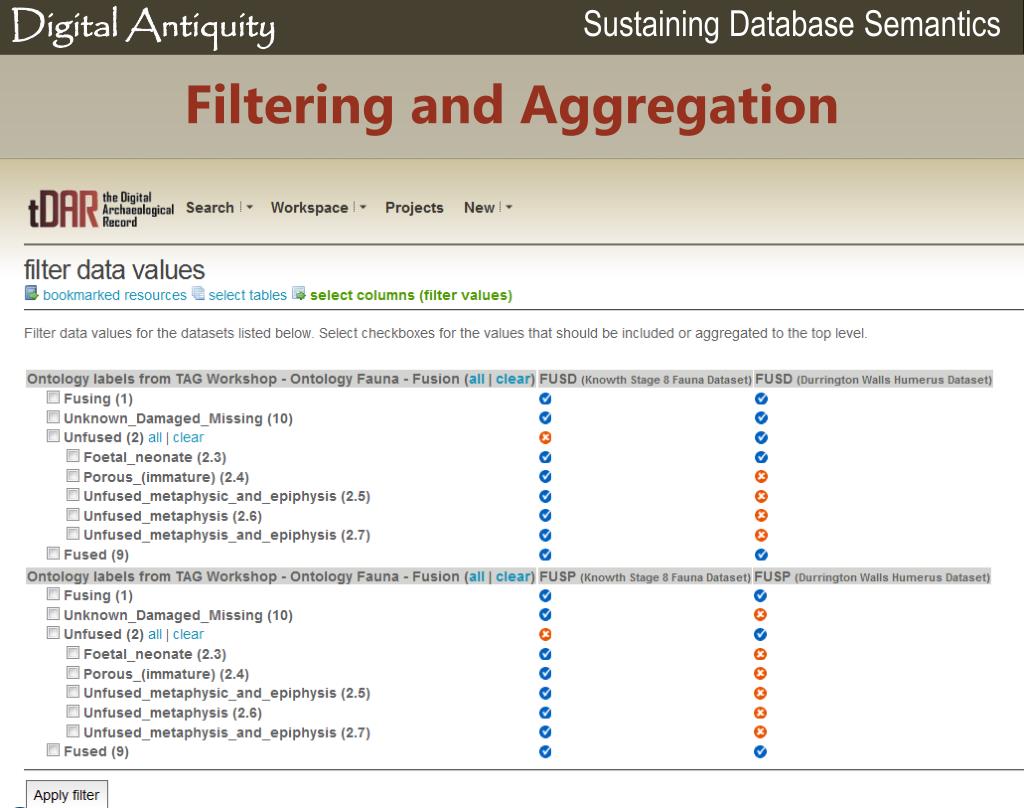Viewport: 1024px width, 808px height.
Task: Check Fused (9) in the FUSP section
Action: click(53, 750)
